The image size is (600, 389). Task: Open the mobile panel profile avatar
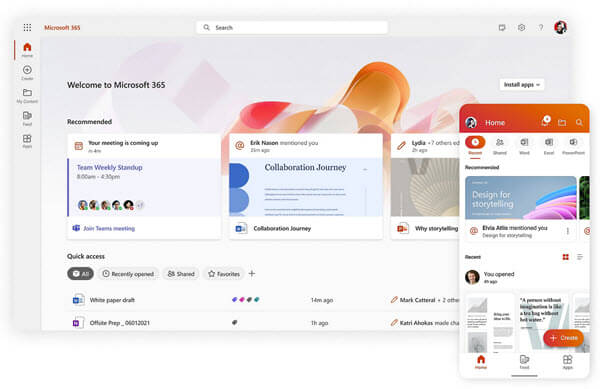(471, 122)
